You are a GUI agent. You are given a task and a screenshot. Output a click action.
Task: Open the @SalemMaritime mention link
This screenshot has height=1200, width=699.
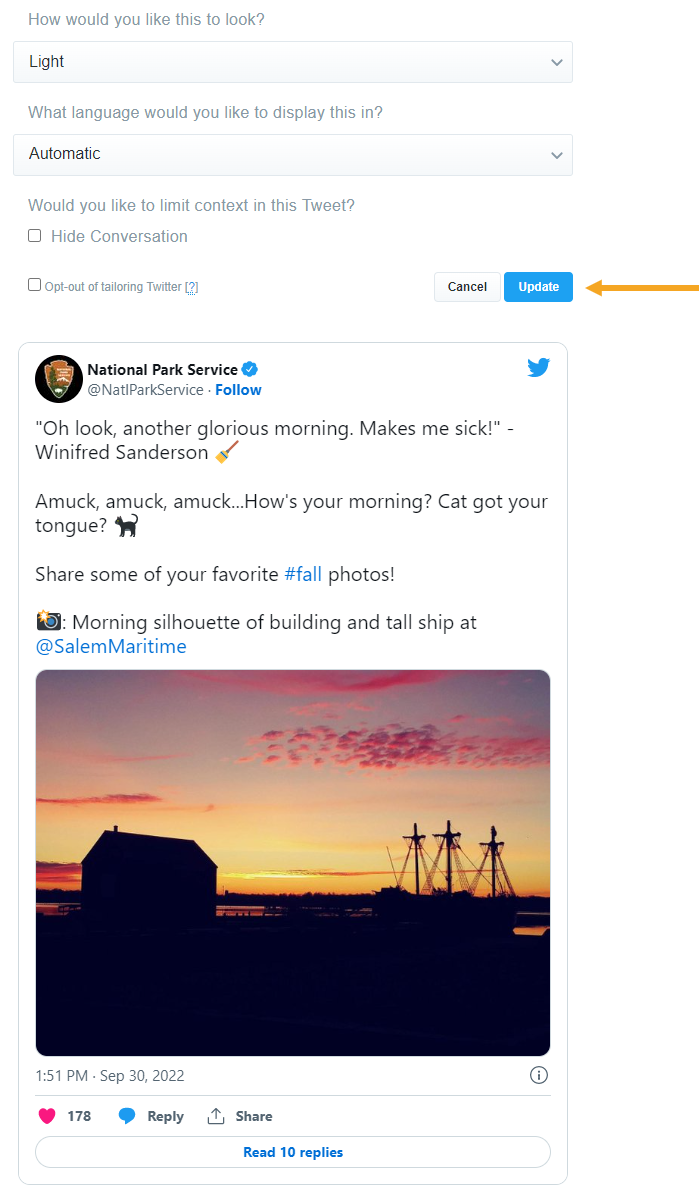pos(111,646)
